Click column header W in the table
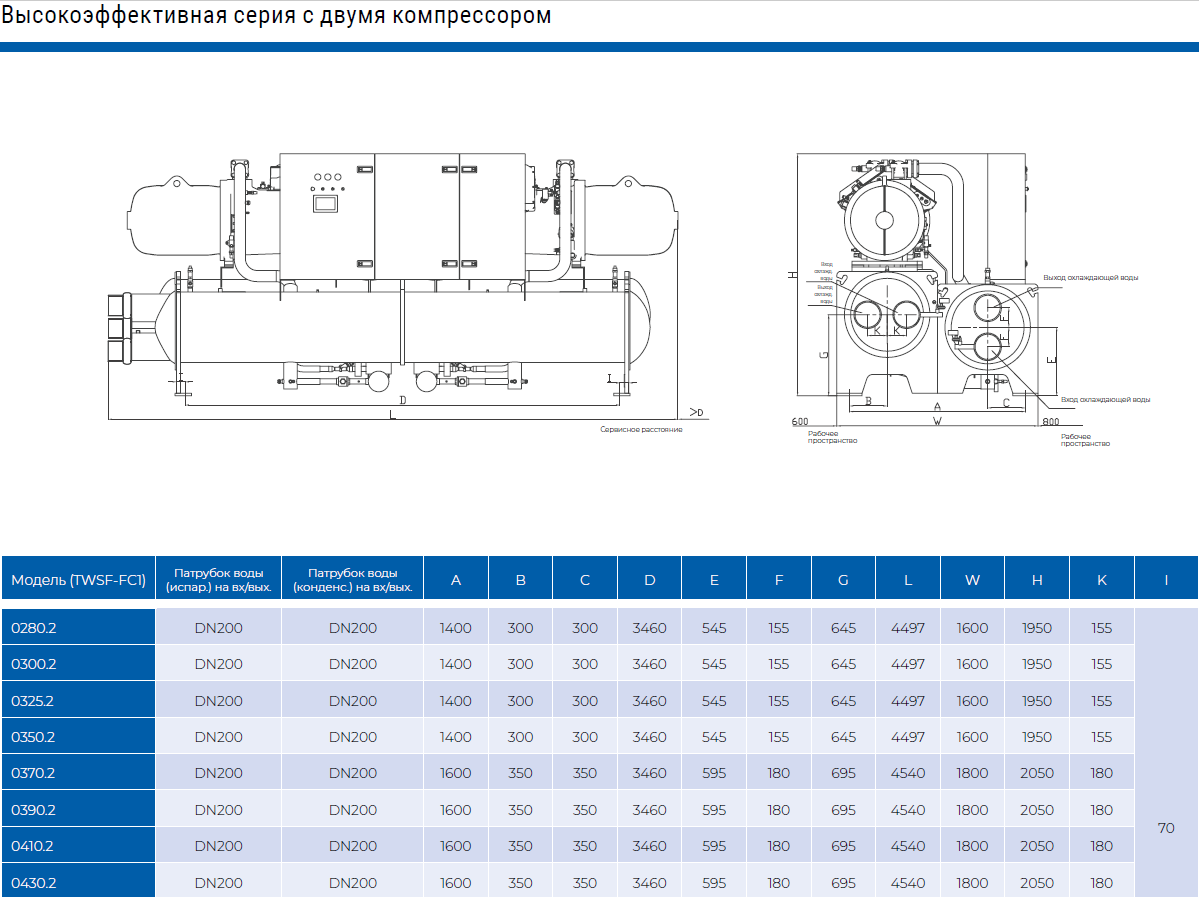 coord(972,580)
